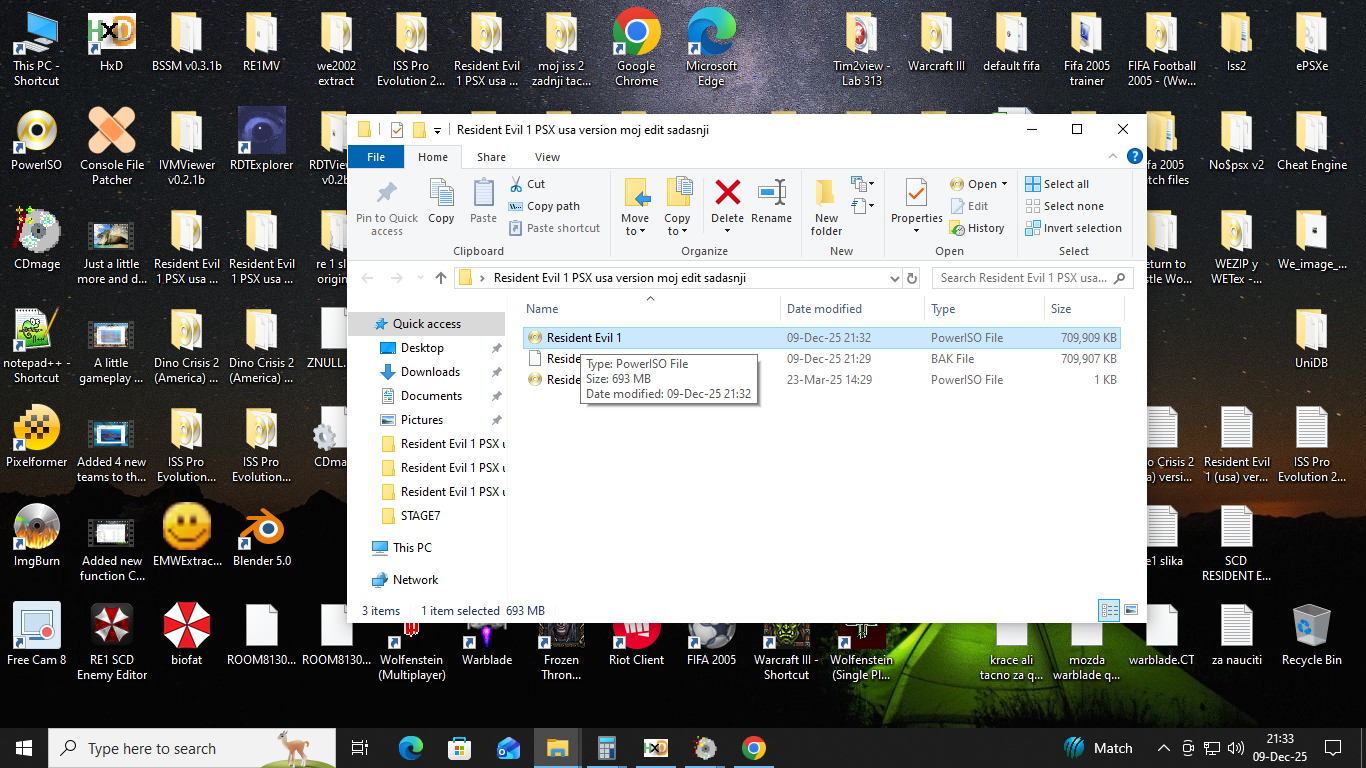Screen dimensions: 1366x768
Task: Open Documents in navigation pane
Action: [431, 396]
